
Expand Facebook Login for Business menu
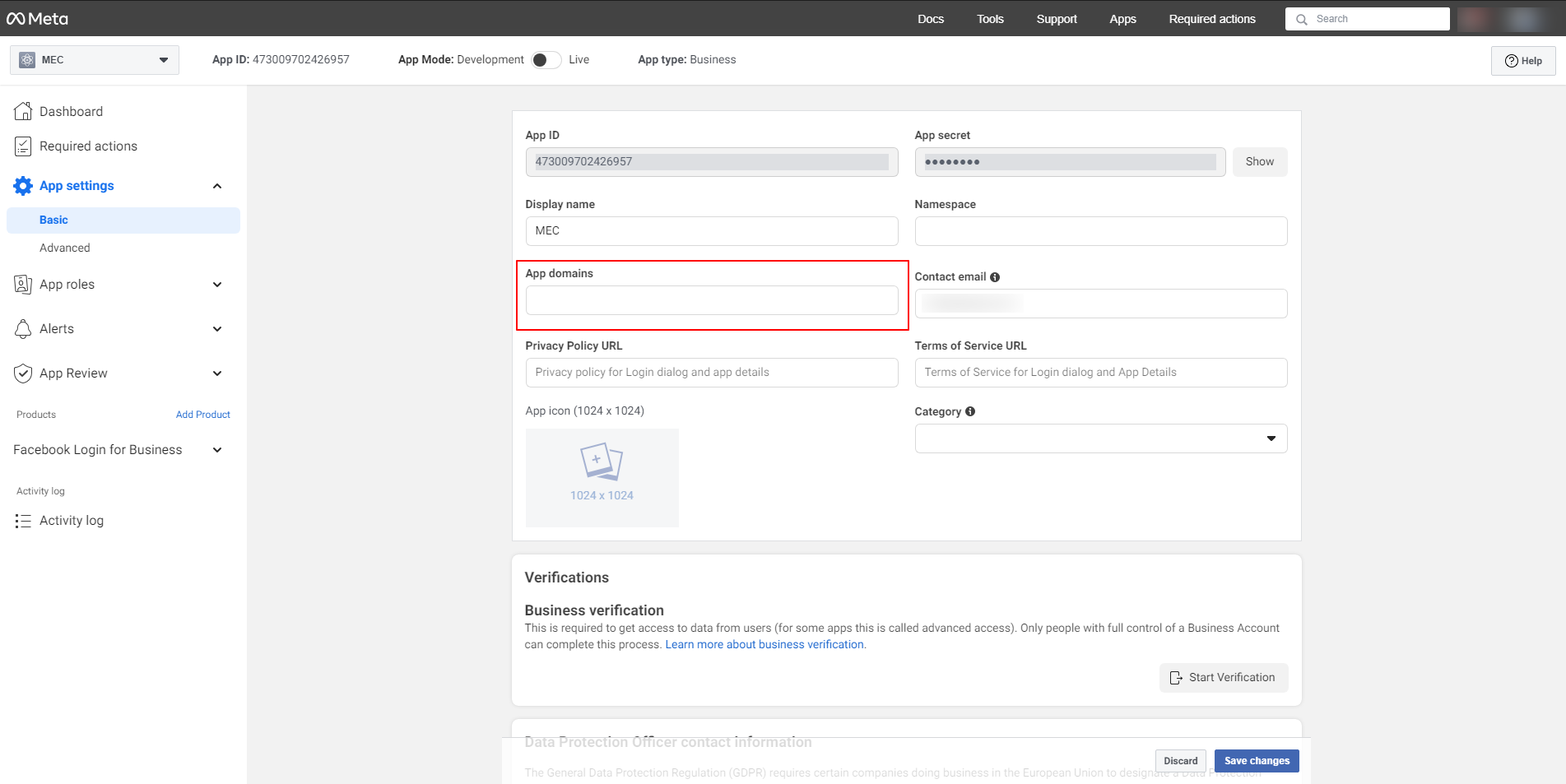(x=217, y=450)
